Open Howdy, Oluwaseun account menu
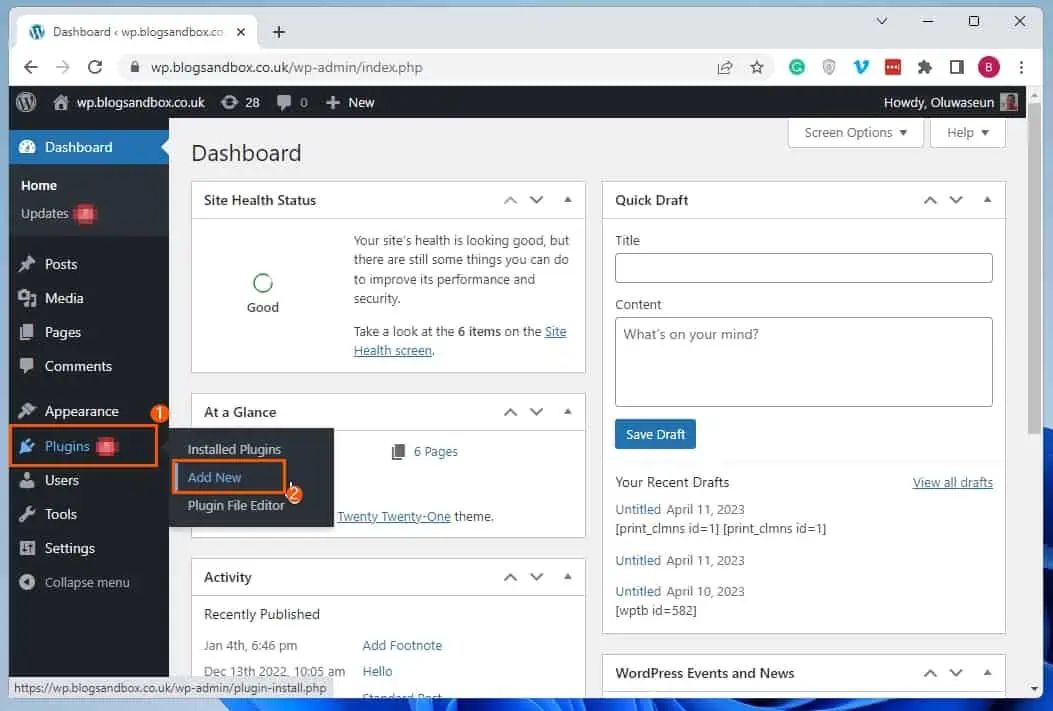1053x711 pixels. click(x=950, y=102)
